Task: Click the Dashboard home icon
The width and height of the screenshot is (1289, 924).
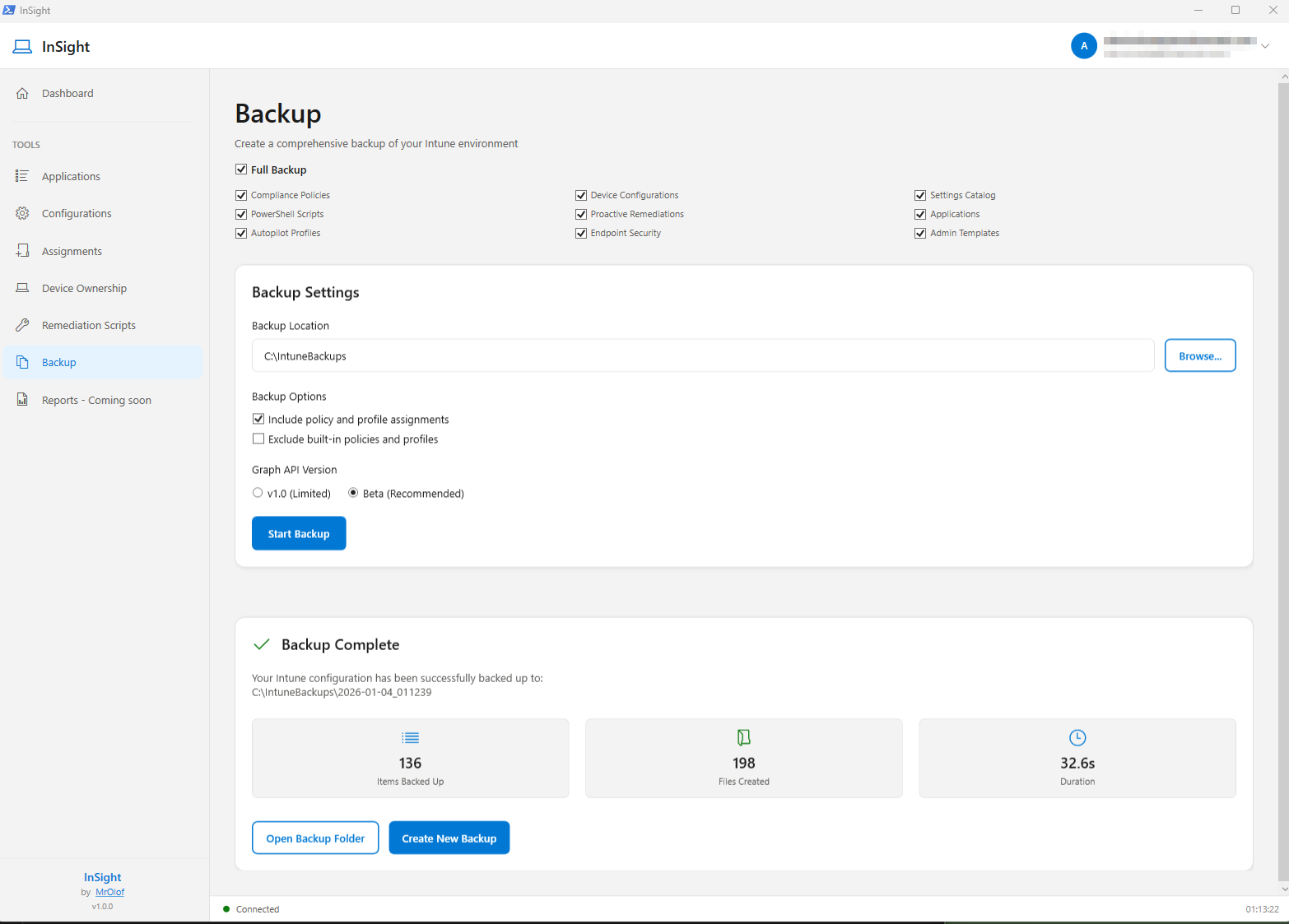Action: click(22, 94)
